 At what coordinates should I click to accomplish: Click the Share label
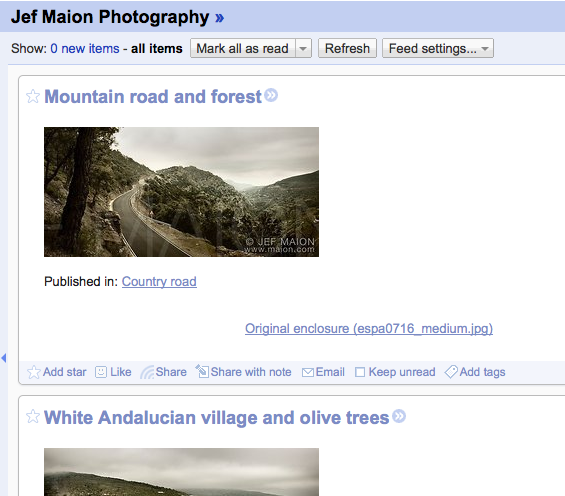[171, 372]
